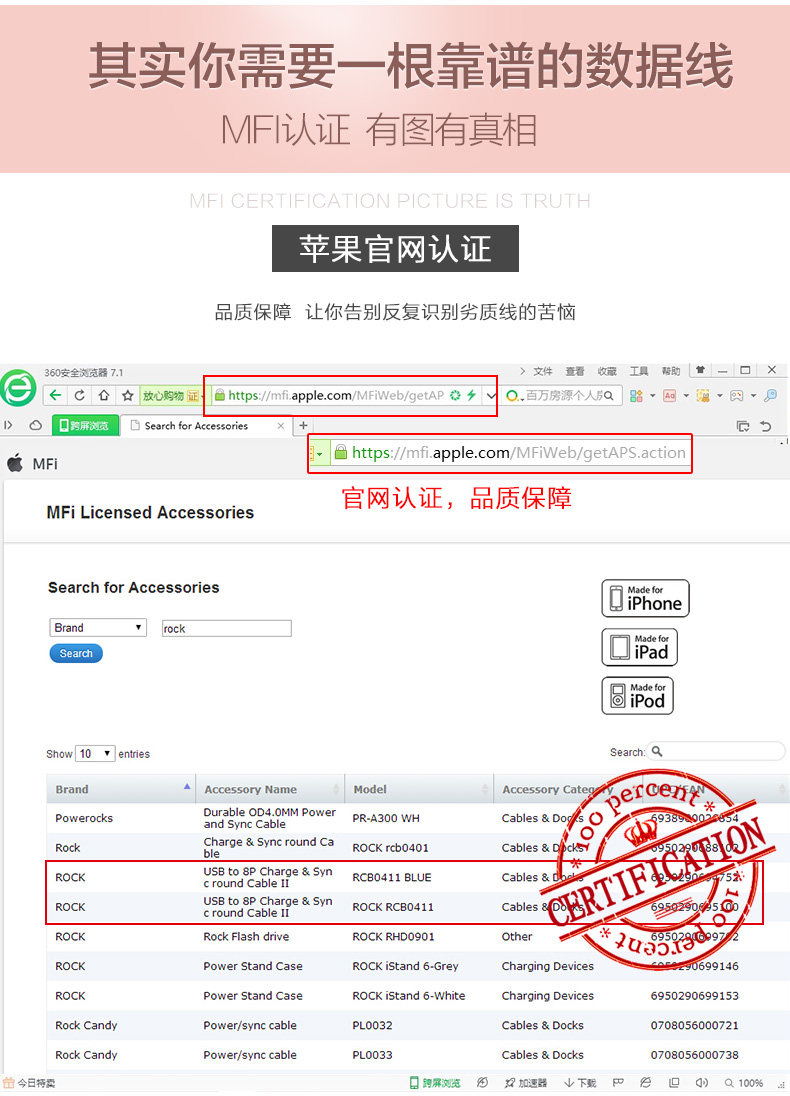Click 今日特卖 in the status bar
Viewport: 790px width, 1096px height.
(30, 1083)
